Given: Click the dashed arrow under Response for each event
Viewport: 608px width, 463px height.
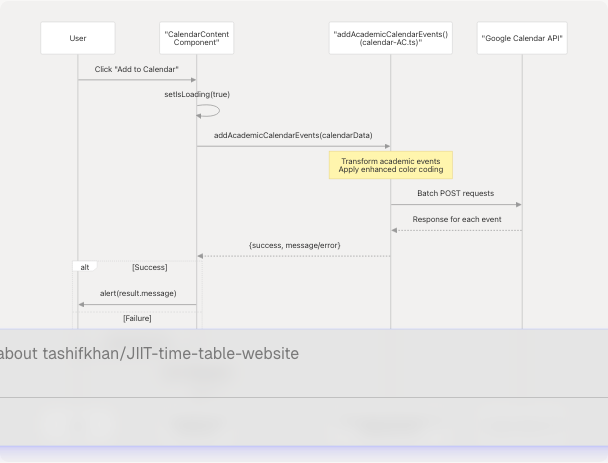Looking at the screenshot, I should [456, 231].
